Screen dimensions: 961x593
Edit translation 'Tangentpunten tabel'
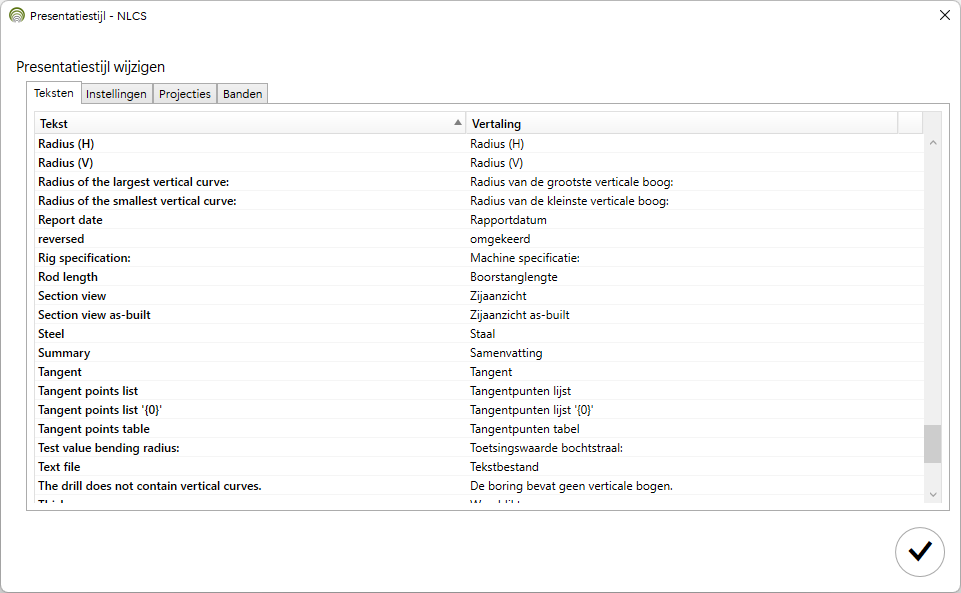click(x=525, y=429)
